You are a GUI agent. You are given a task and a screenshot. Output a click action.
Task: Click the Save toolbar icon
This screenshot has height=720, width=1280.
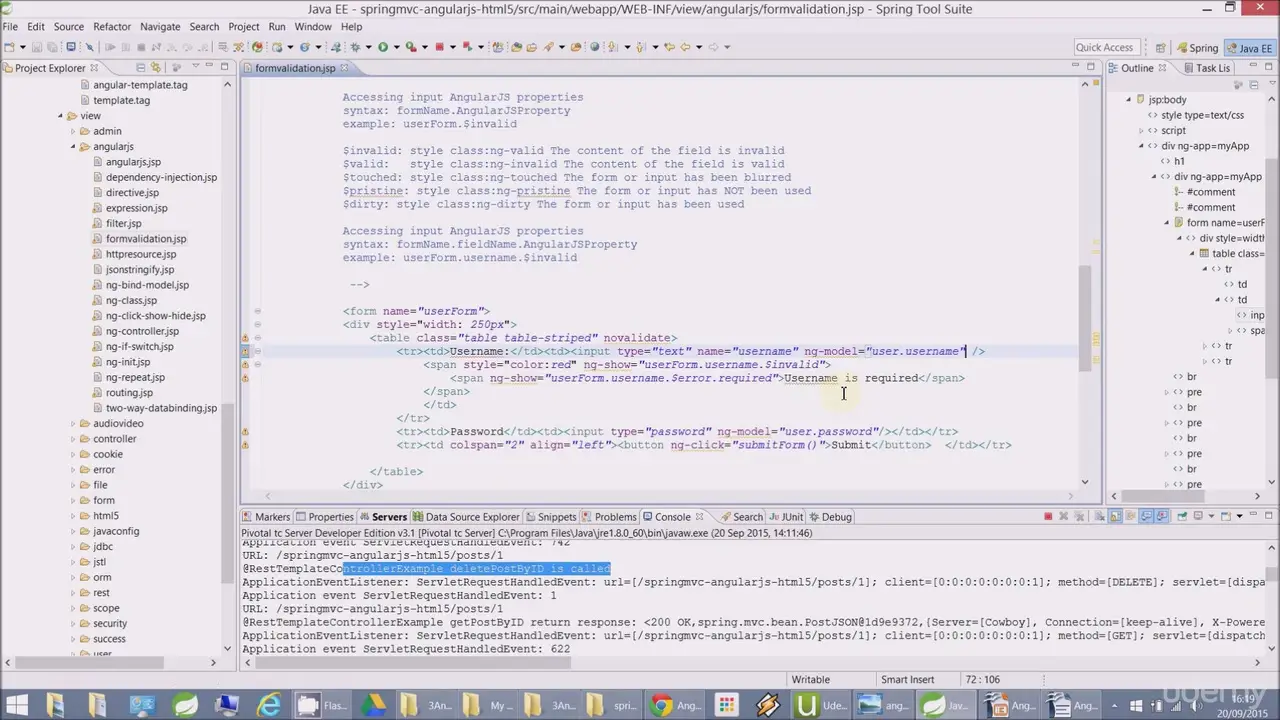coord(37,47)
